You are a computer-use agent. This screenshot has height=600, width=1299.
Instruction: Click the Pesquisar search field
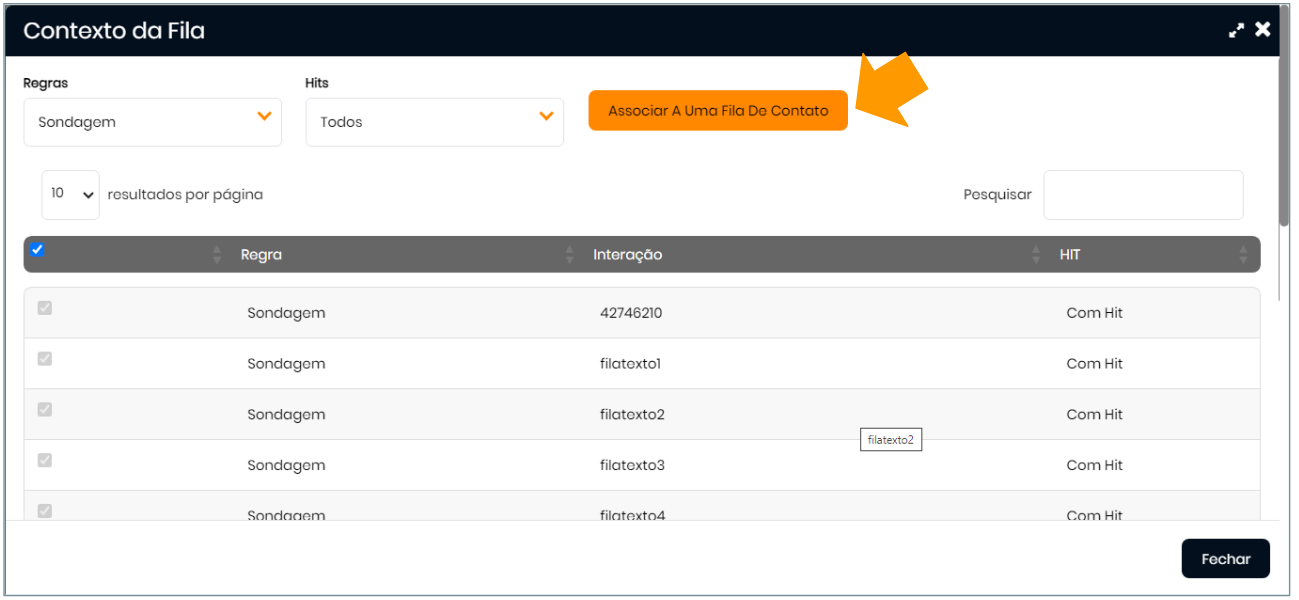pyautogui.click(x=1143, y=195)
